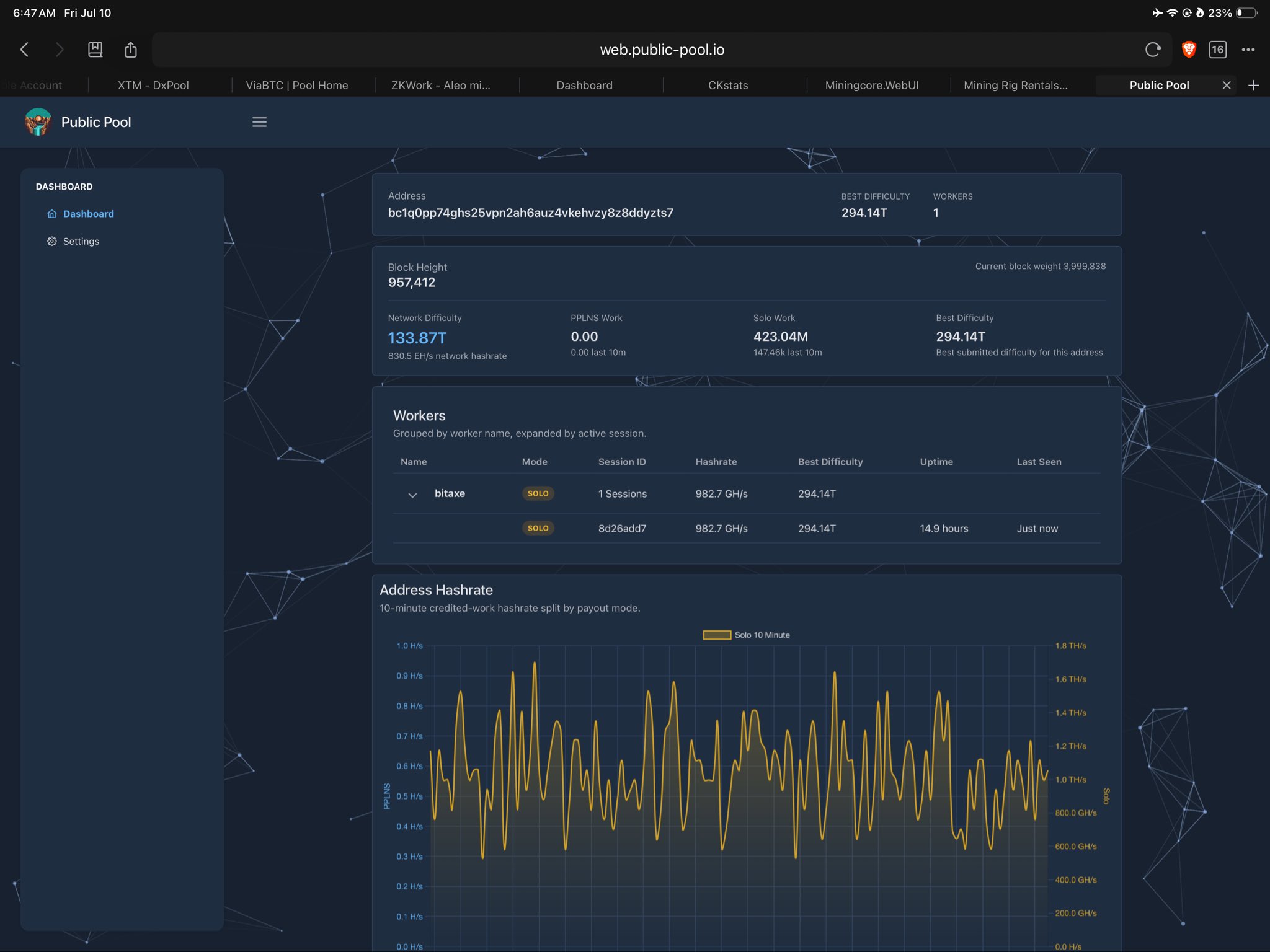Switch to the ViaBTC | Pool Home tab
Image resolution: width=1270 pixels, height=952 pixels.
click(297, 86)
